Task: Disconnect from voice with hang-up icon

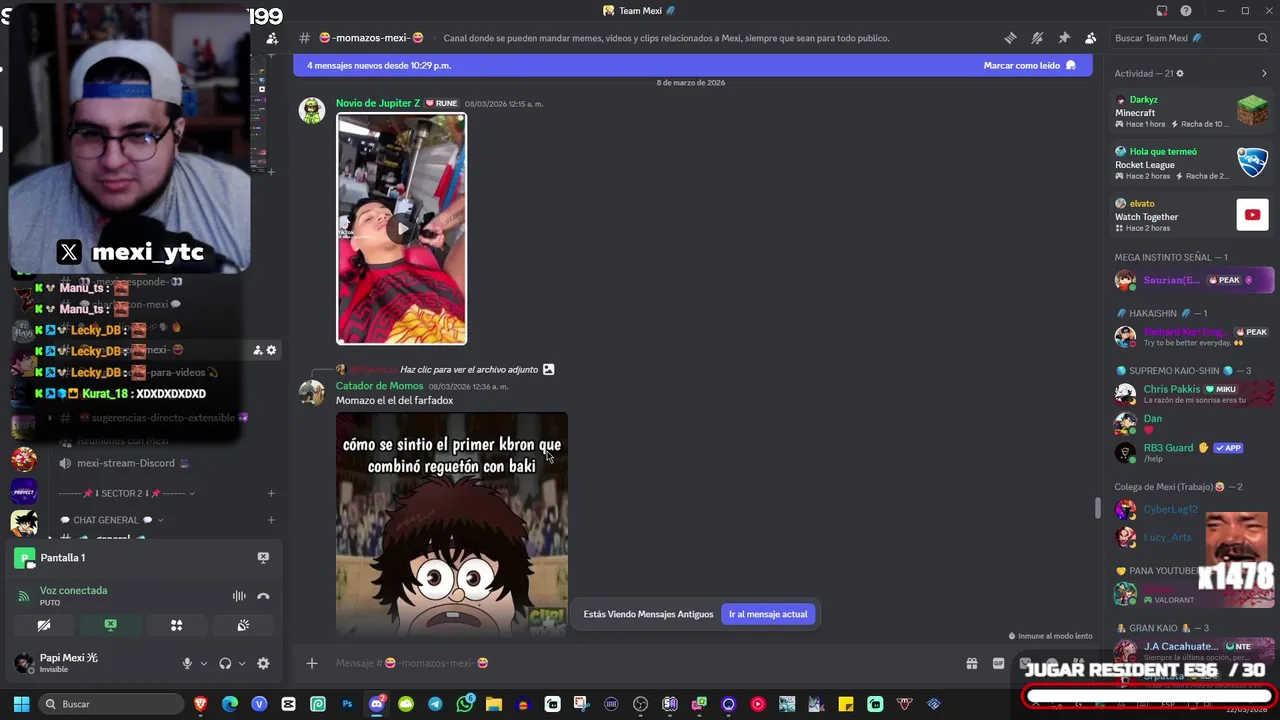Action: pyautogui.click(x=263, y=596)
